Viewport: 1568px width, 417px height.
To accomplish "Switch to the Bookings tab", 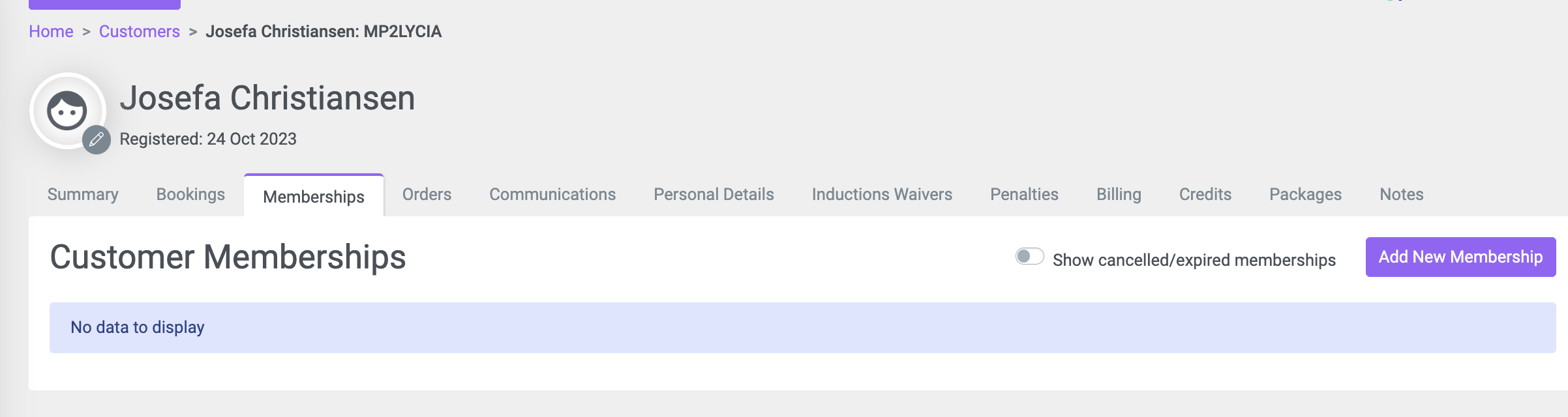I will (190, 194).
